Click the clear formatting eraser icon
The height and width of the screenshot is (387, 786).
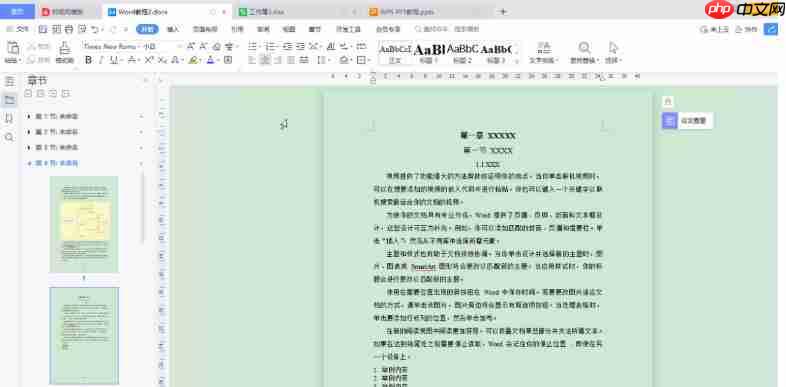[217, 47]
